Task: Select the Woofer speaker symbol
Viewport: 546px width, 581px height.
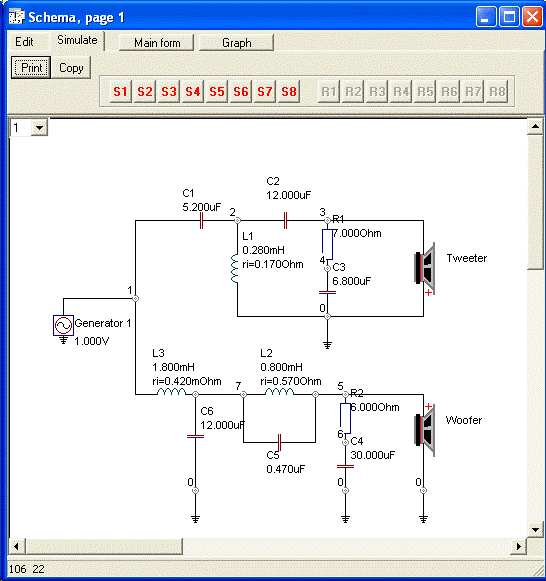Action: pos(425,430)
